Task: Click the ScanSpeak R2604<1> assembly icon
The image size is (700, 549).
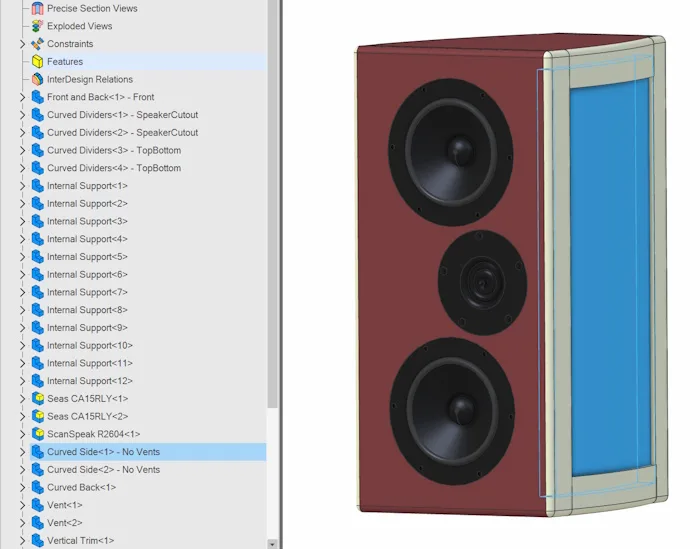Action: click(38, 434)
